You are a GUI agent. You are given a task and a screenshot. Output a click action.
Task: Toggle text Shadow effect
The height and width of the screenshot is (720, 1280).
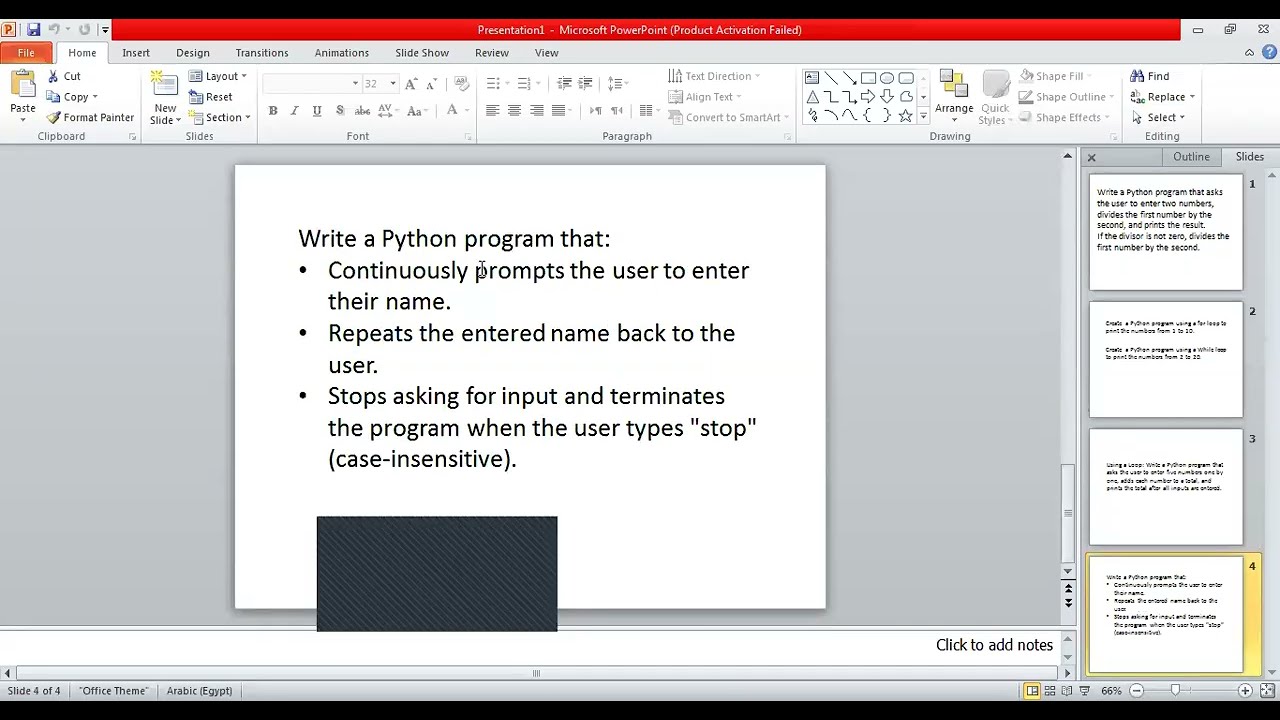point(340,111)
